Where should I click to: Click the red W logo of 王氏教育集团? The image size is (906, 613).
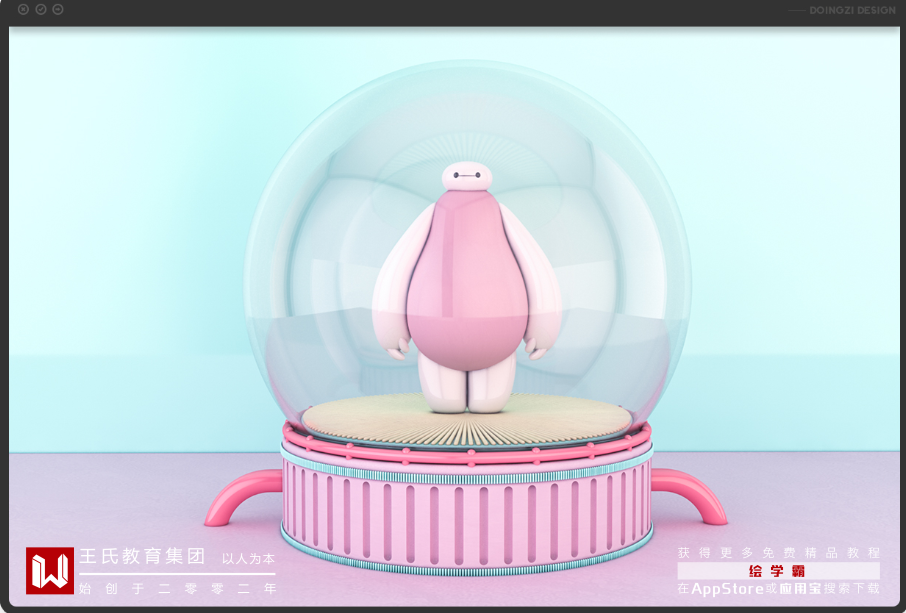(x=50, y=571)
